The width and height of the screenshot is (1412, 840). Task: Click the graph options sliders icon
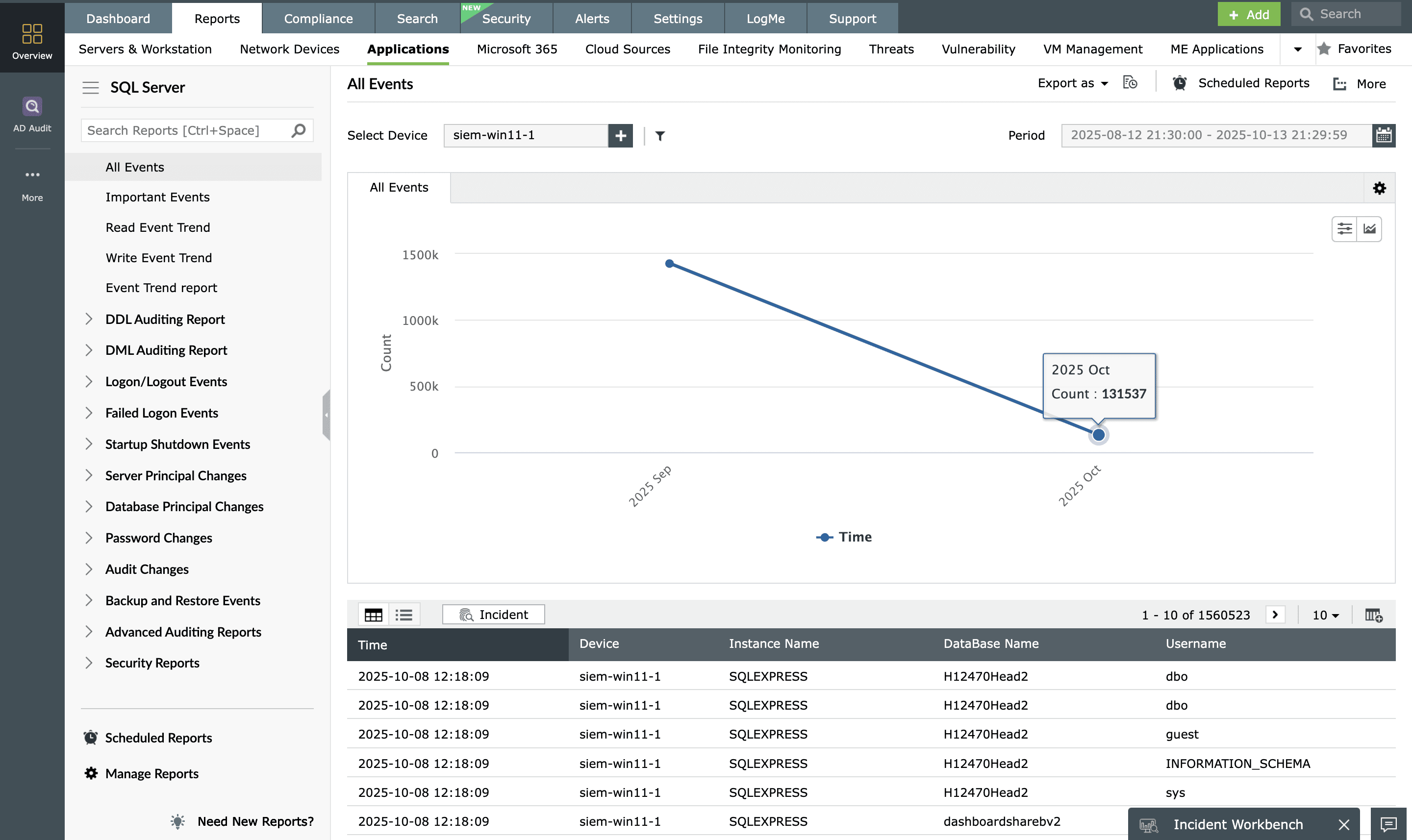tap(1344, 229)
